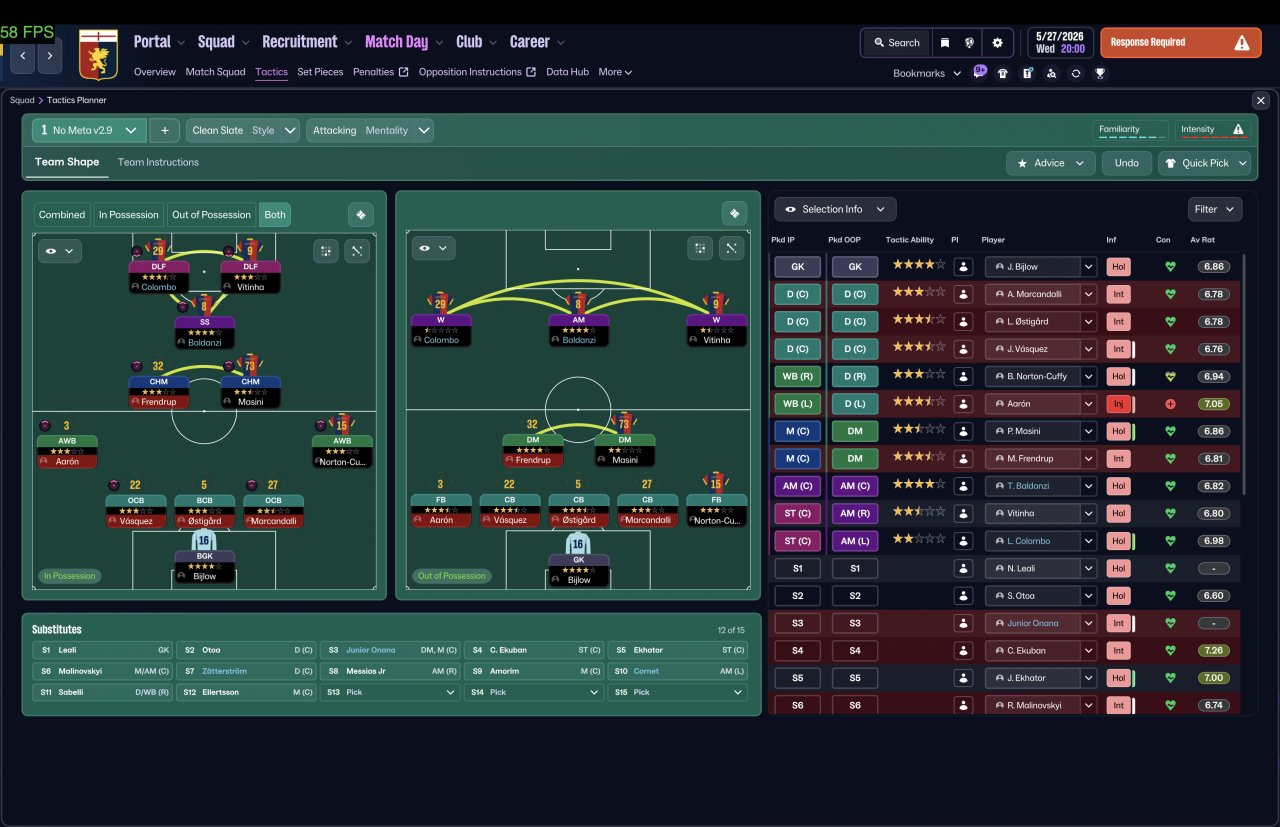Open the Data Hub tab
The height and width of the screenshot is (827, 1280).
click(567, 72)
